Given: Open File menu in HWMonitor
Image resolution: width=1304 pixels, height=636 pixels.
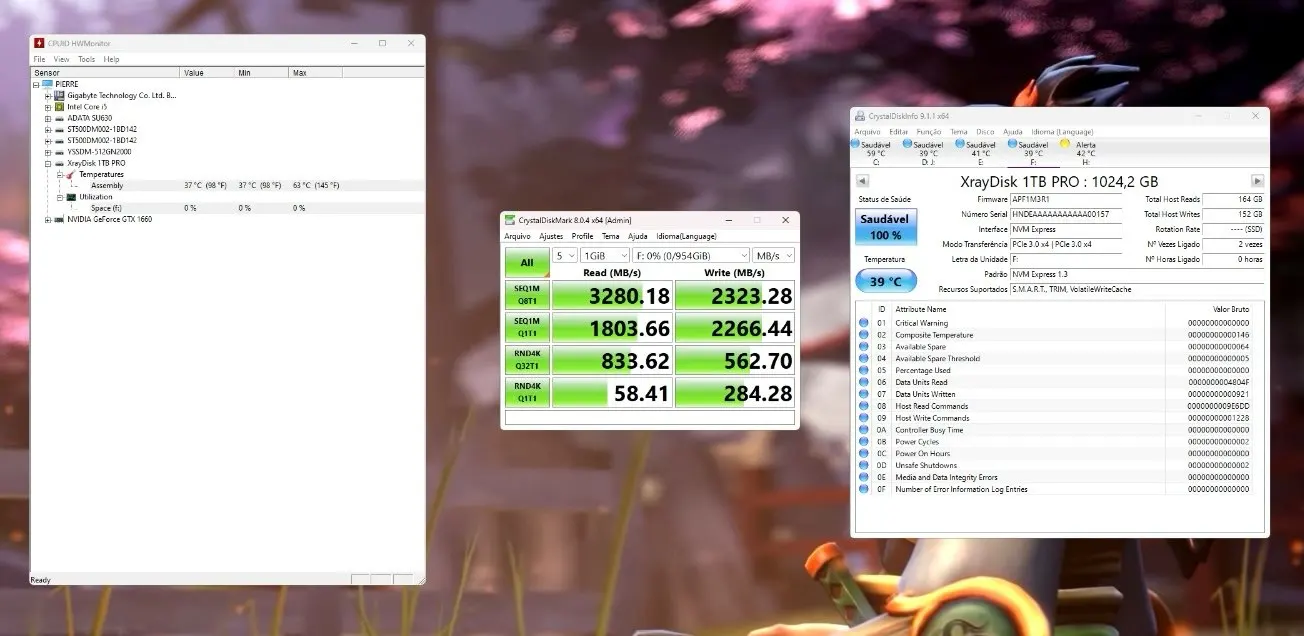Looking at the screenshot, I should (x=39, y=59).
